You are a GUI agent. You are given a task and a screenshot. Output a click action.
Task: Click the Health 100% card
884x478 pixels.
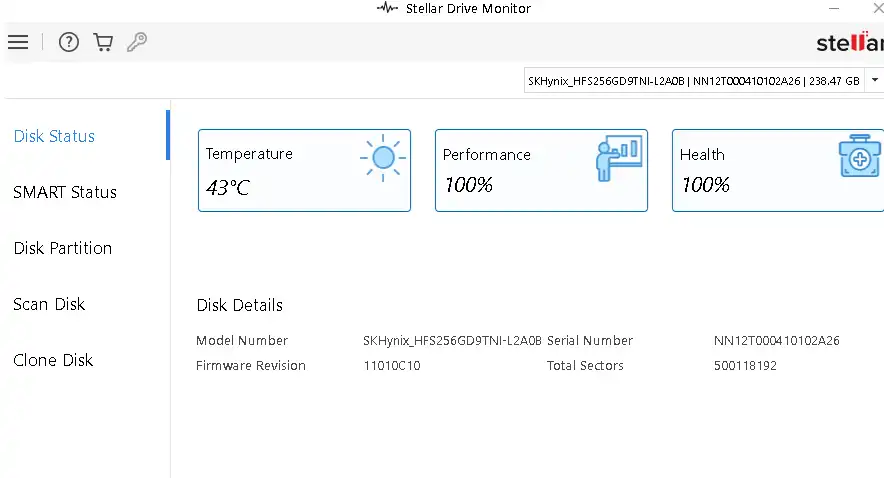point(776,171)
